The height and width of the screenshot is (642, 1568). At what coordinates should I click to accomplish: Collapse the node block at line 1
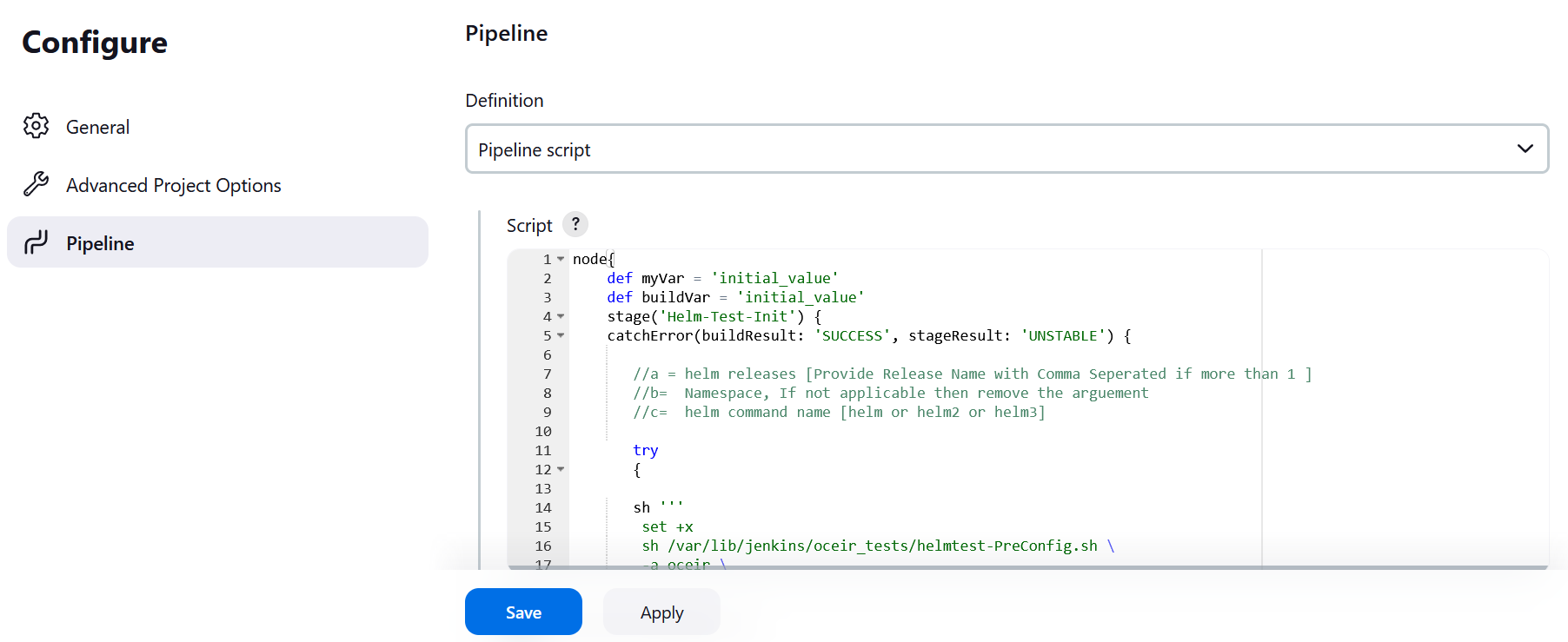pyautogui.click(x=561, y=259)
